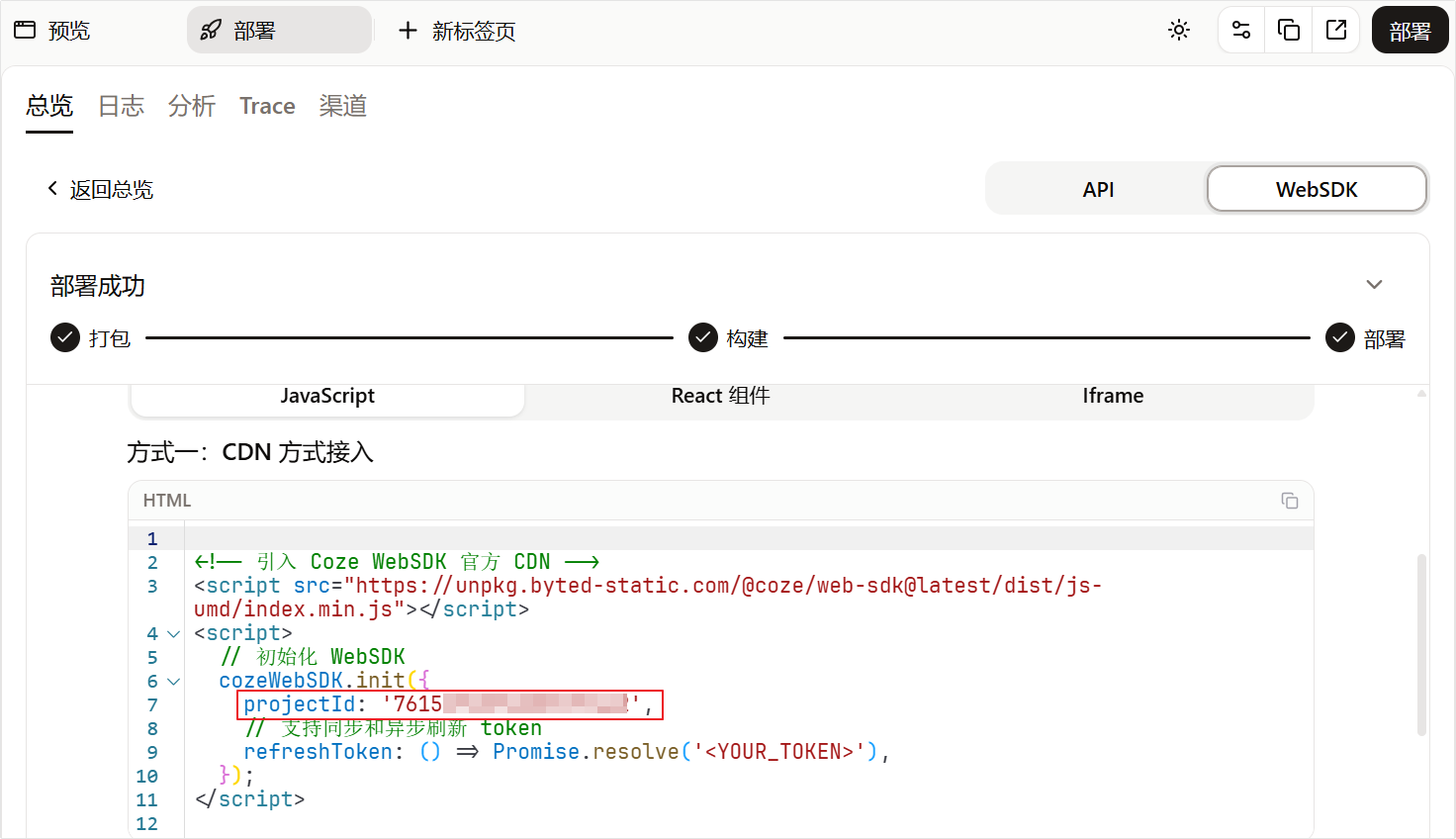Viewport: 1456px width, 839px height.
Task: Open the 总览 tab
Action: pyautogui.click(x=49, y=106)
